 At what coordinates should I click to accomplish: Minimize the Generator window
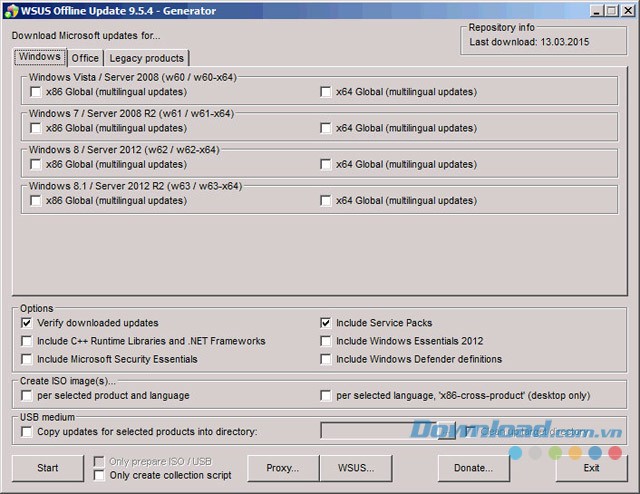coord(597,11)
